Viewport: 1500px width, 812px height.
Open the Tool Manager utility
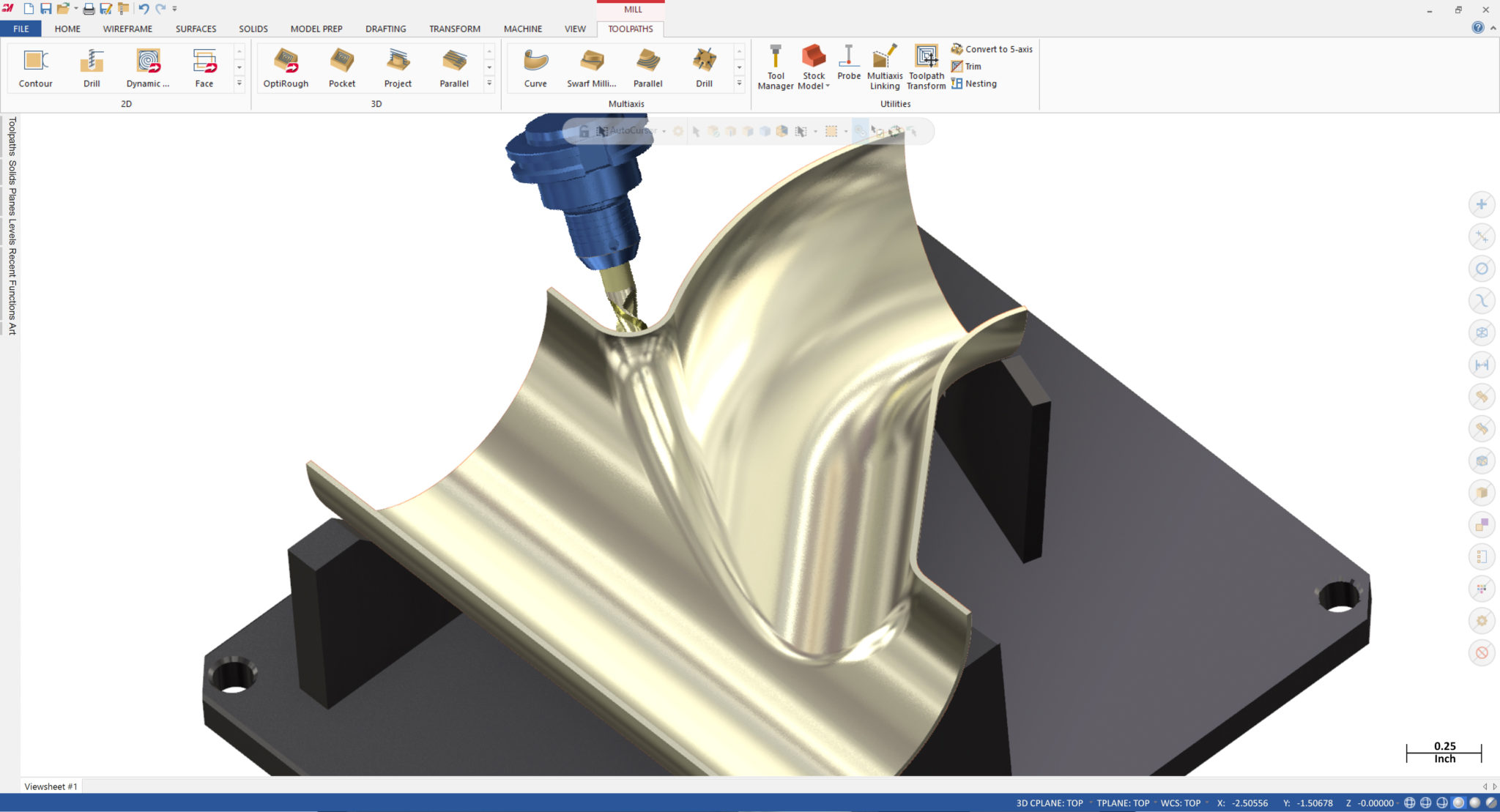[775, 67]
